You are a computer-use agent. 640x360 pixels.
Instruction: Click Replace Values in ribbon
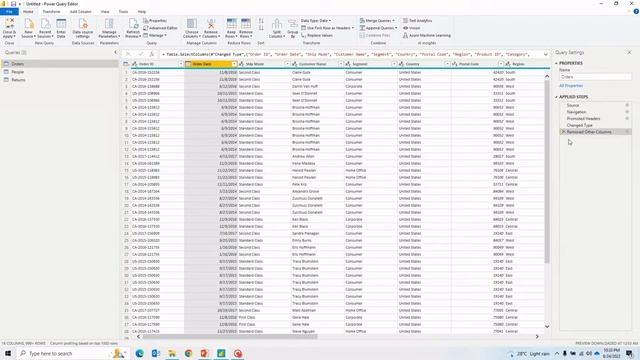tap(317, 36)
